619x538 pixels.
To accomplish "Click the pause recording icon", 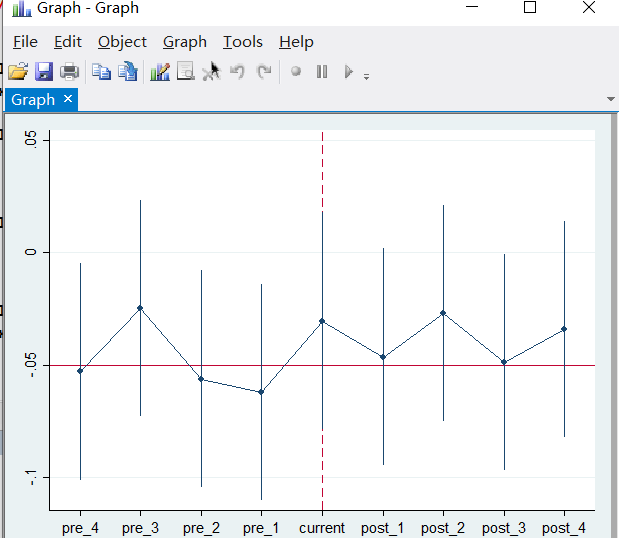I will [x=322, y=71].
